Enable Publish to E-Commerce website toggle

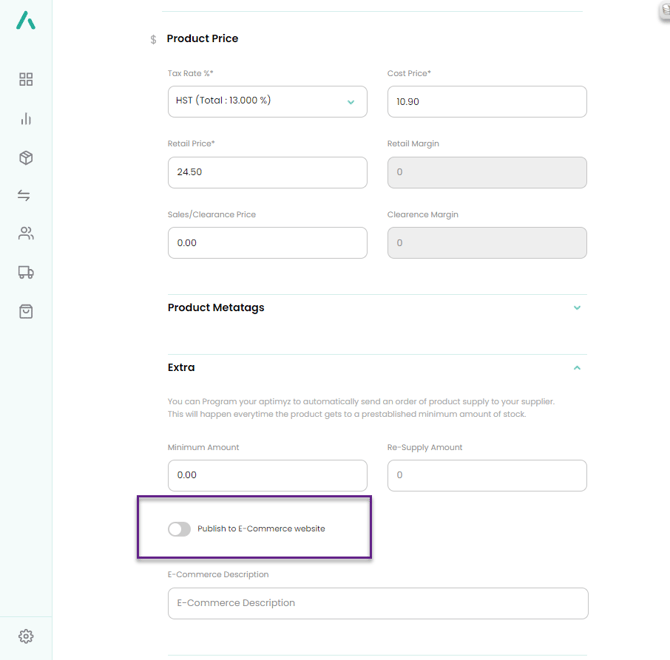pos(179,529)
